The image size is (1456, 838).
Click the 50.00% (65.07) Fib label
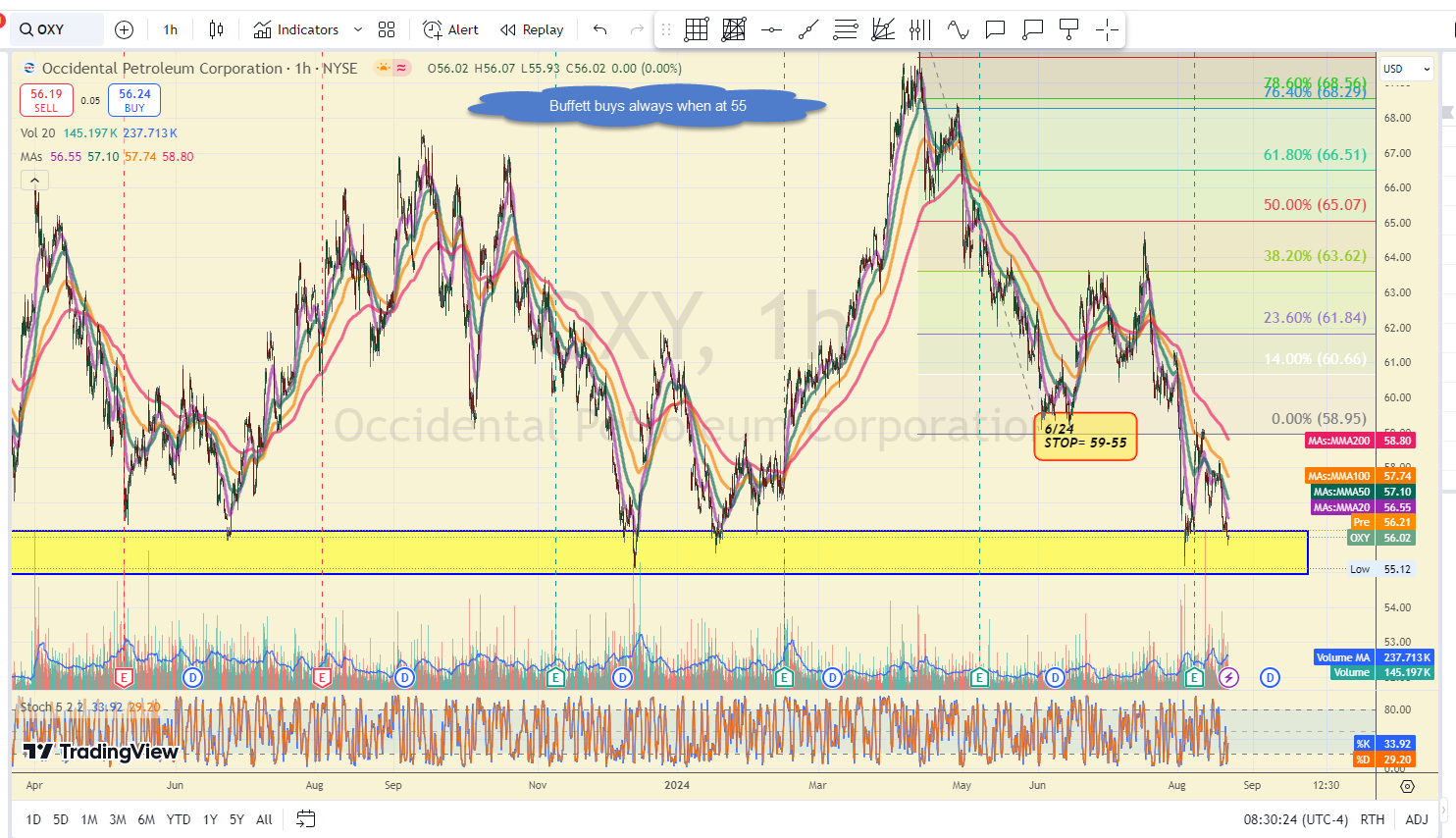pos(1315,205)
